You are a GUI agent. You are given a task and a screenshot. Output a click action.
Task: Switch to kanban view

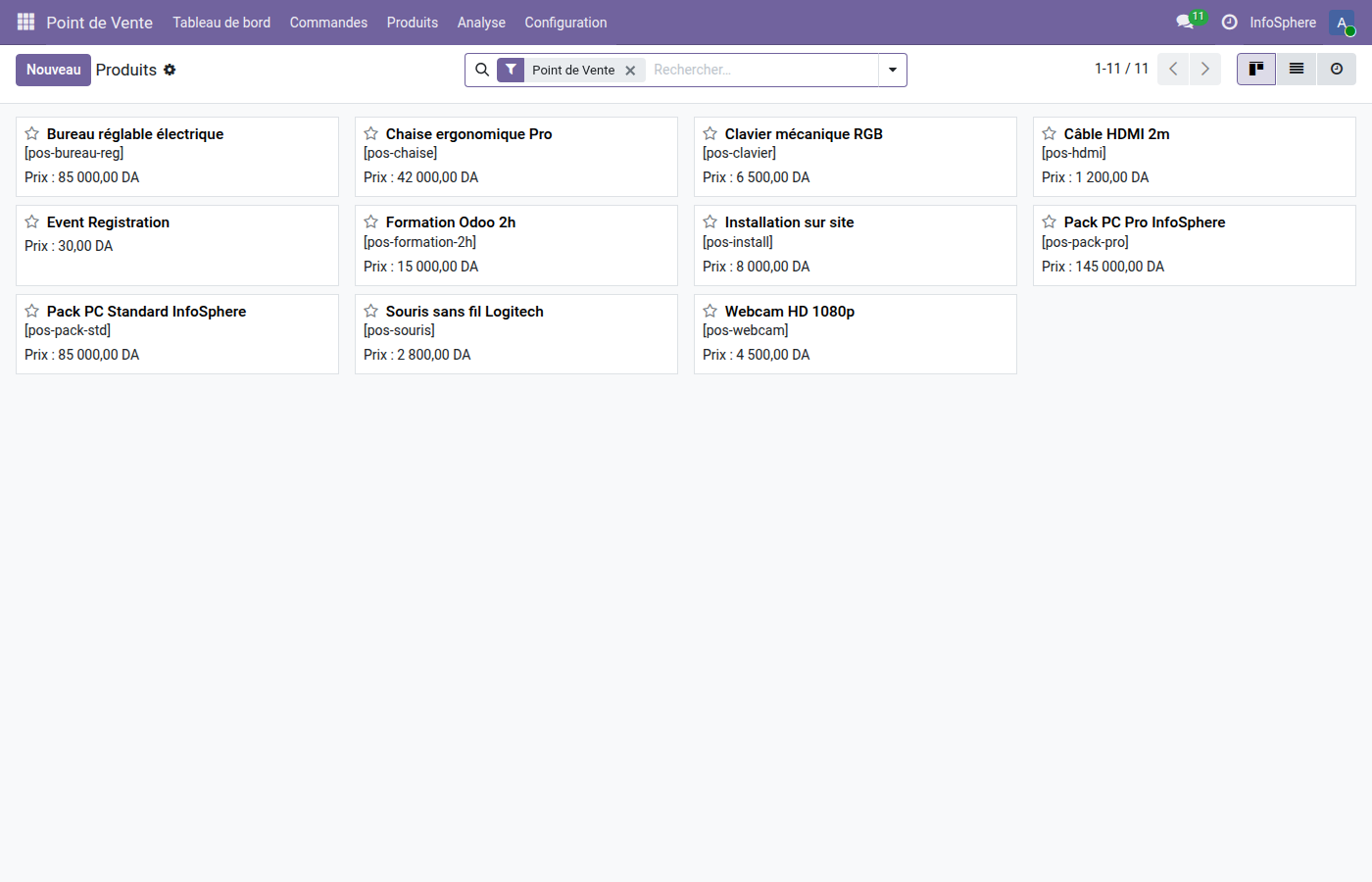(1255, 69)
